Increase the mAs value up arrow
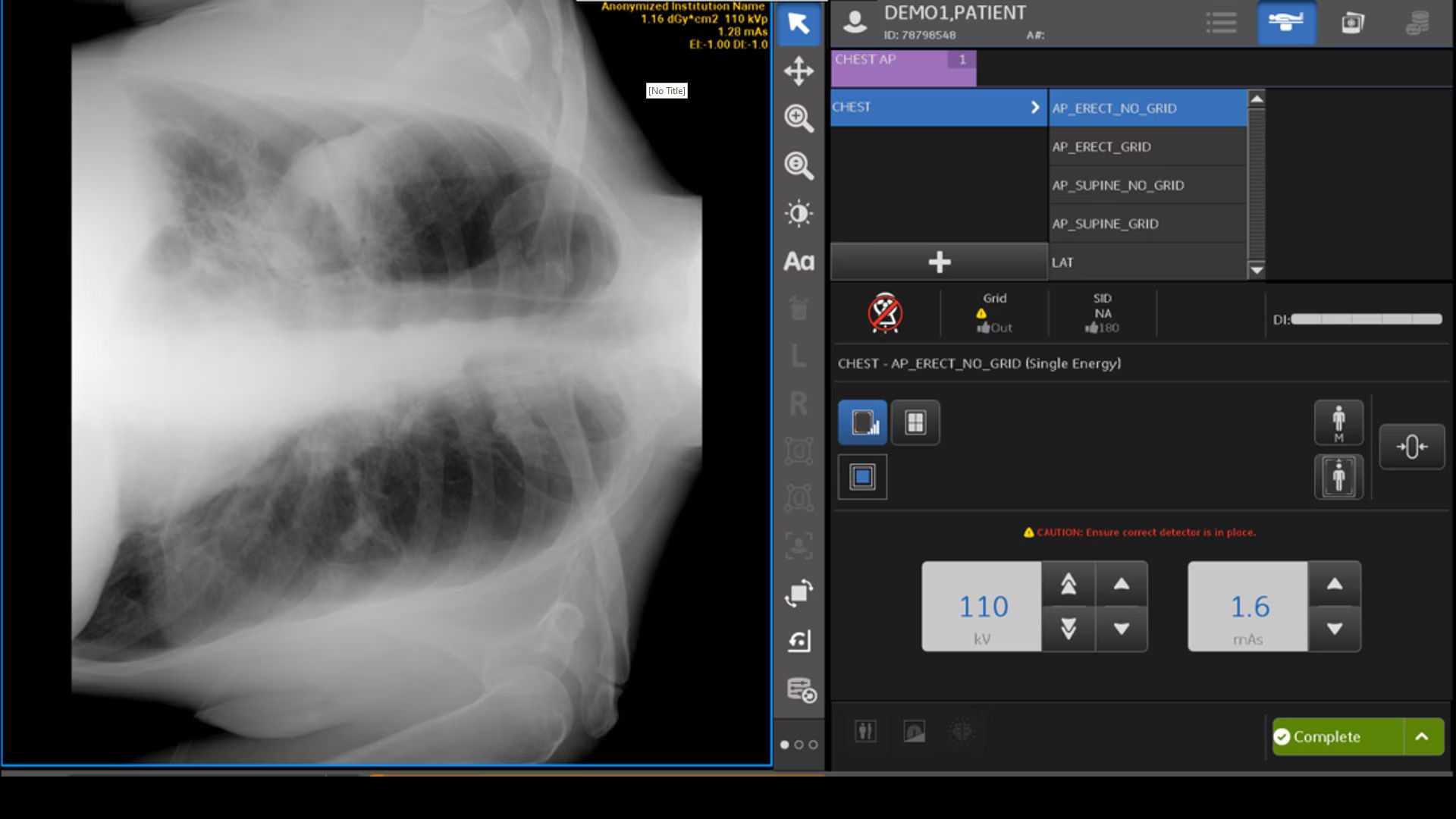Image resolution: width=1456 pixels, height=819 pixels. click(1335, 584)
